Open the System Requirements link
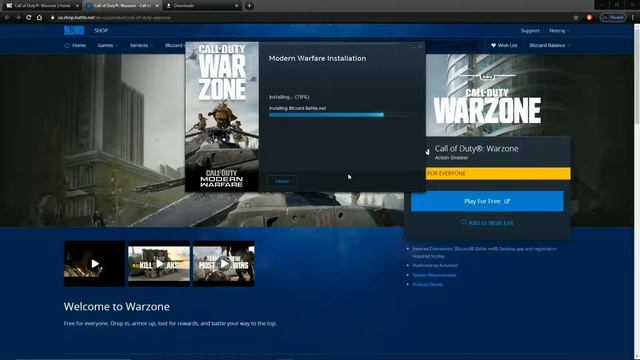The width and height of the screenshot is (640, 360). click(434, 275)
